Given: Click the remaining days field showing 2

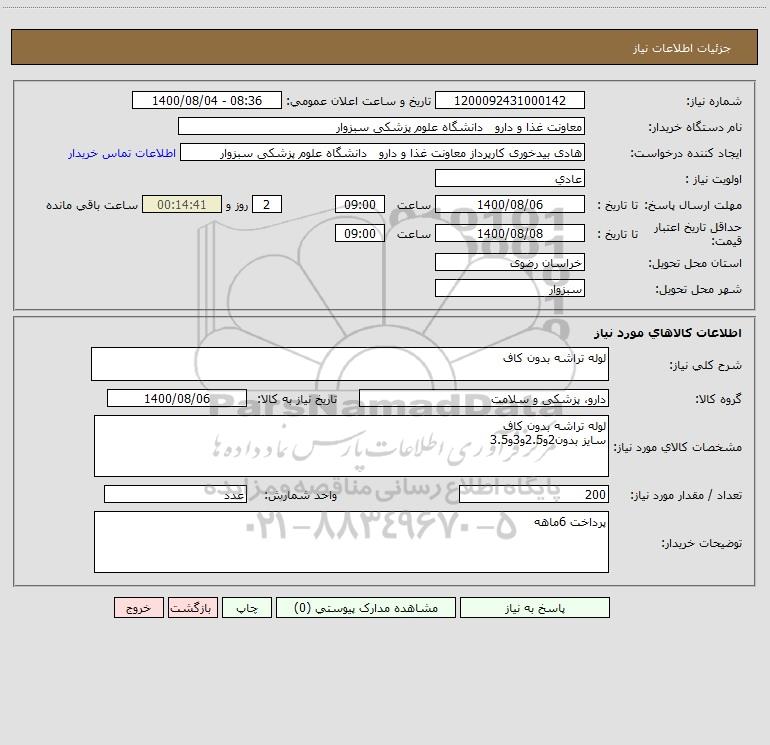Looking at the screenshot, I should 267,204.
